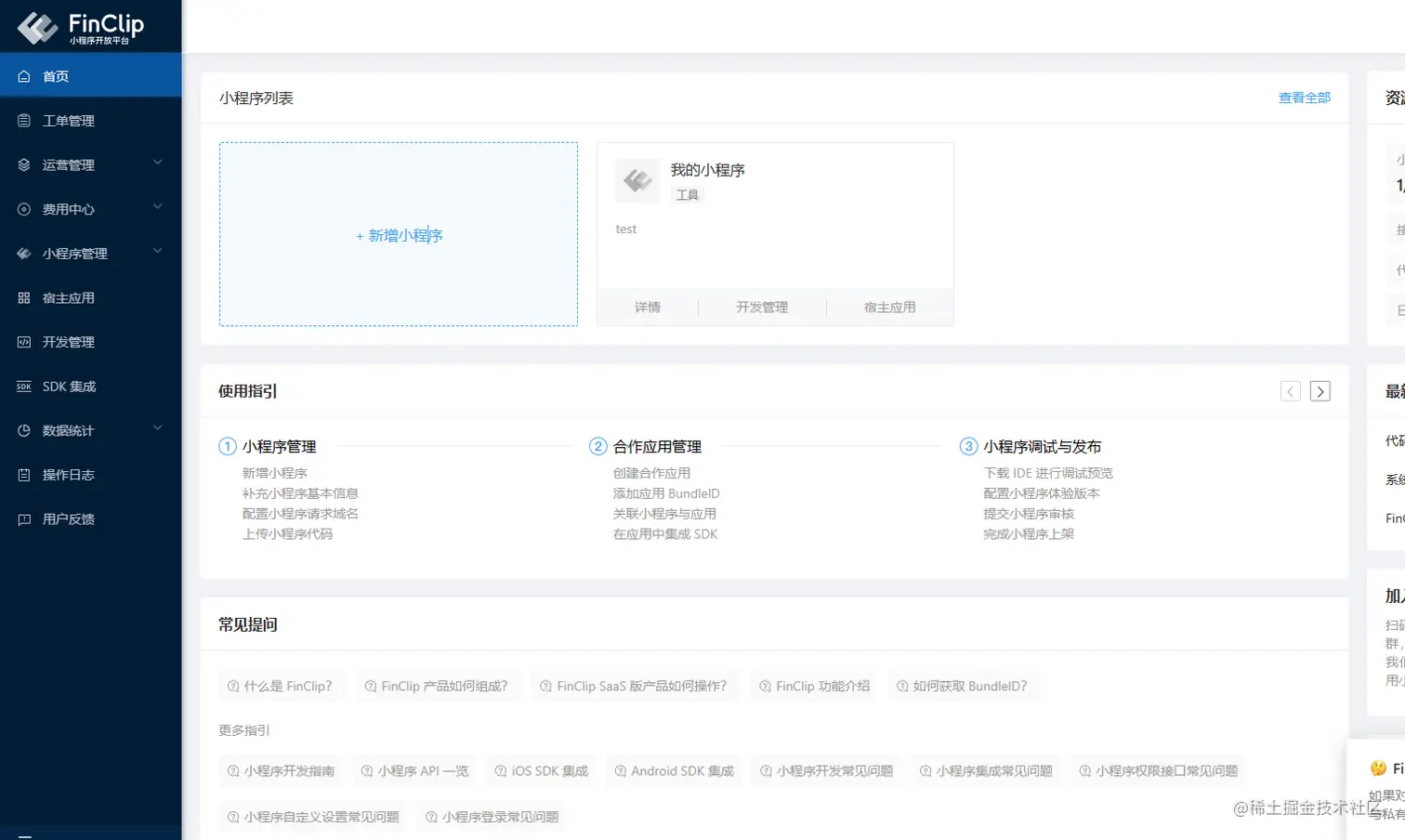Screen dimensions: 1405x840
Task: Click the 工单管理 list icon
Action: [24, 121]
